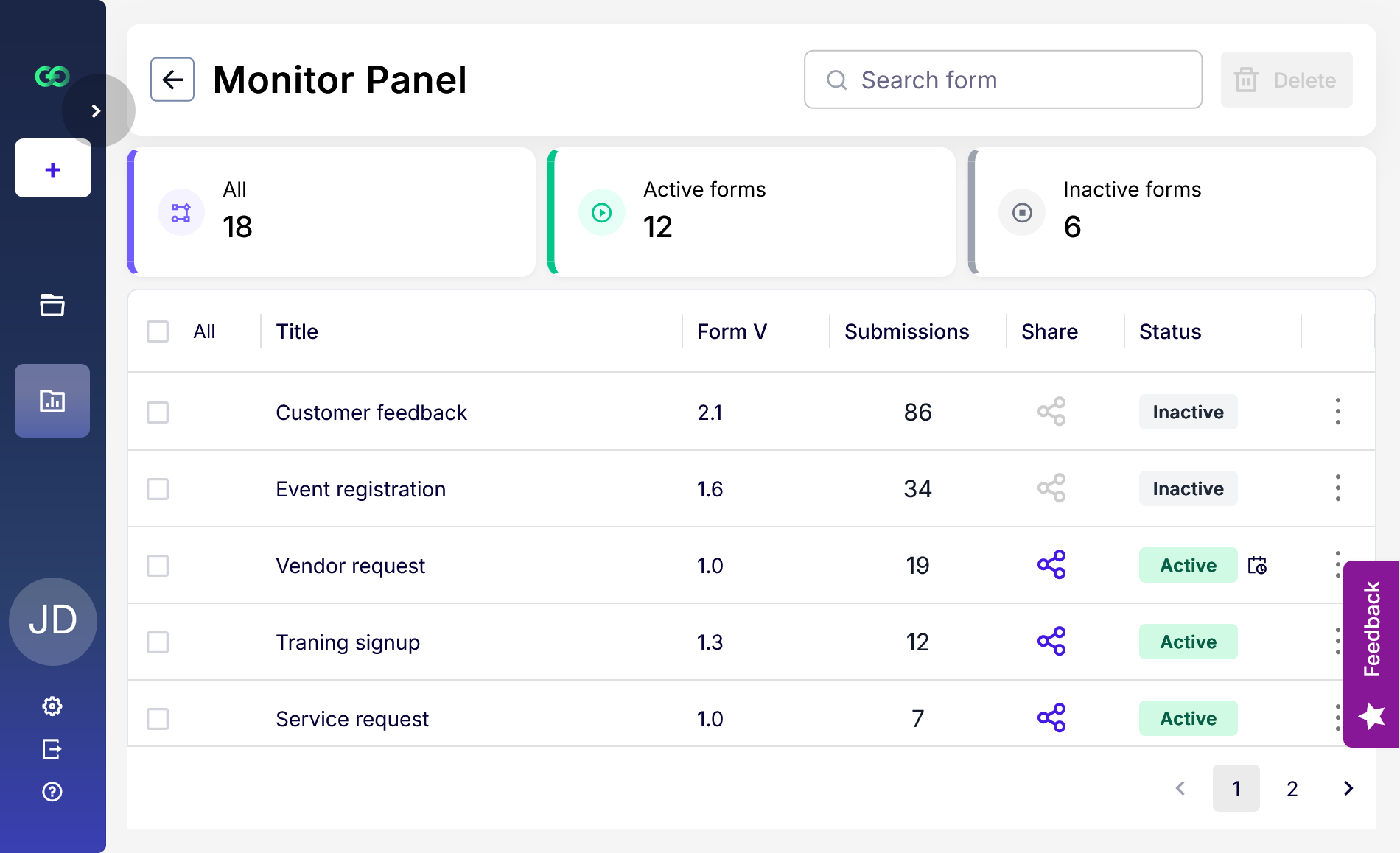The width and height of the screenshot is (1400, 853).
Task: Click the magnifier icon in the search box
Action: (x=837, y=80)
